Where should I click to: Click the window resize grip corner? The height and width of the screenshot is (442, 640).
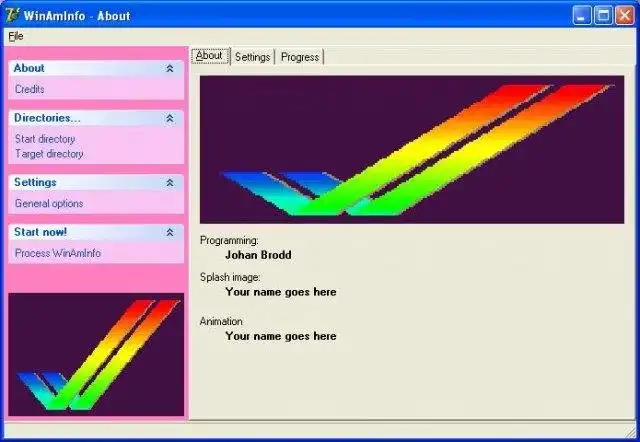[630, 431]
